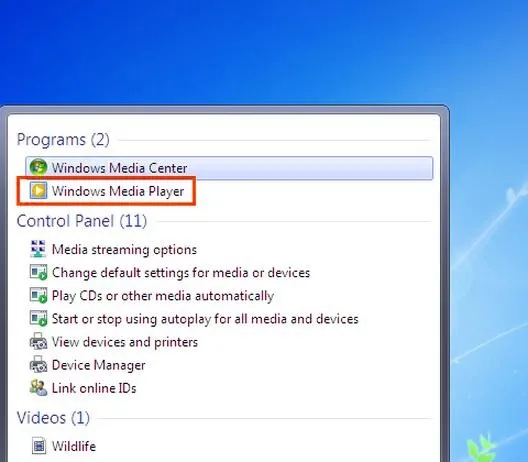Viewport: 528px width, 462px height.
Task: Click the Programs (2) group header
Action: tap(63, 139)
